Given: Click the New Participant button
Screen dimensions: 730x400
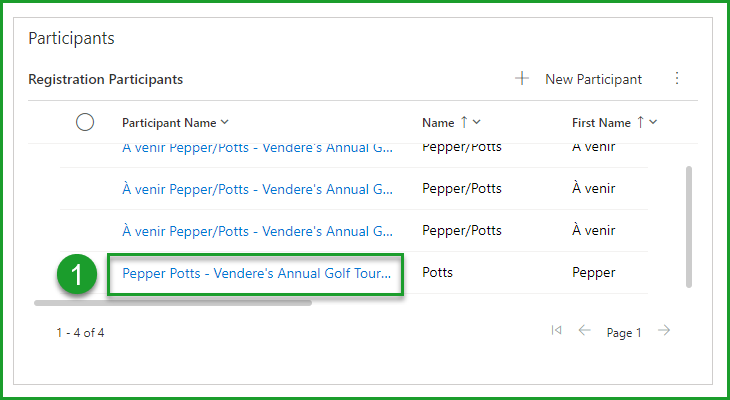Looking at the screenshot, I should [592, 79].
